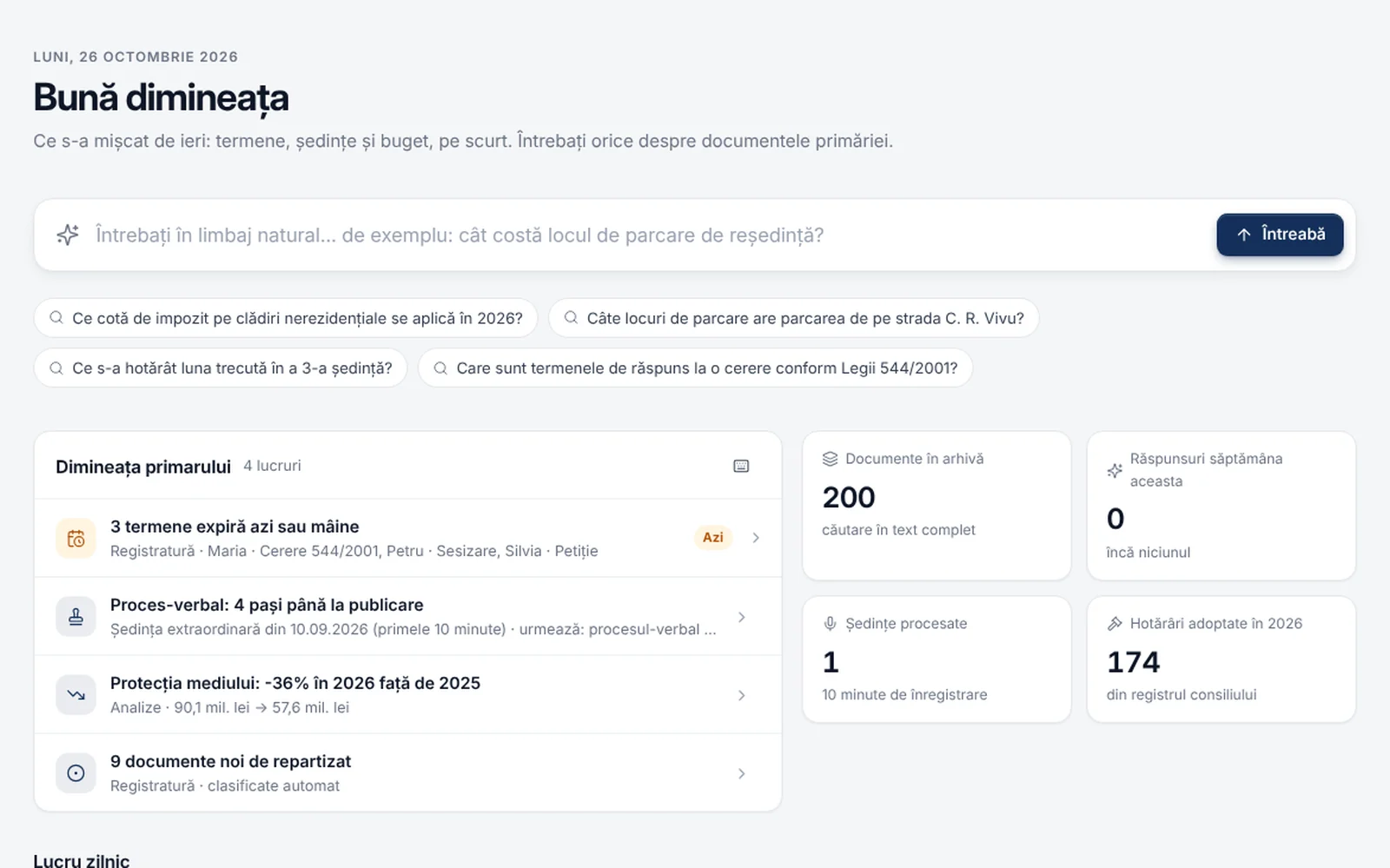Image resolution: width=1390 pixels, height=868 pixels.
Task: Open 'Protecția mediului: -36% în 2026' item
Action: pyautogui.click(x=407, y=695)
